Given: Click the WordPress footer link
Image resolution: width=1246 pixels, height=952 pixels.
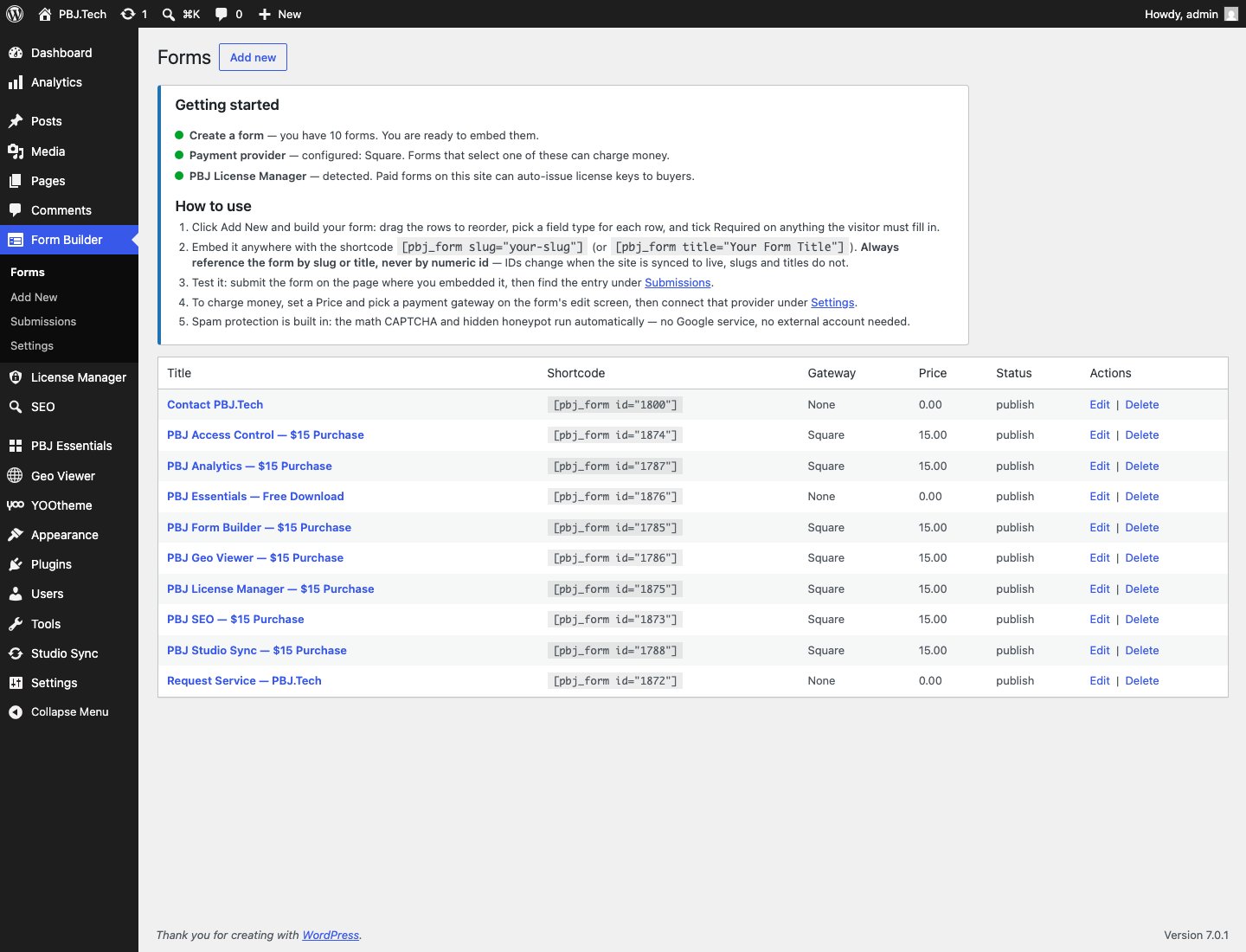Looking at the screenshot, I should pos(331,935).
